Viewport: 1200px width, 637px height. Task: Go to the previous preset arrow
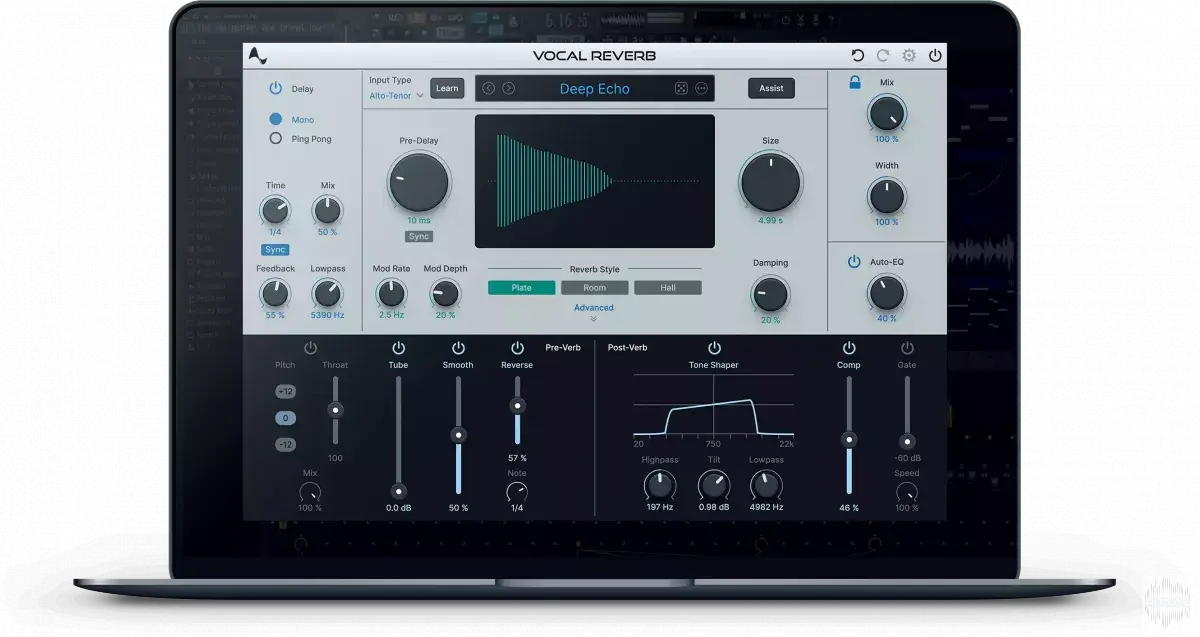pyautogui.click(x=489, y=88)
